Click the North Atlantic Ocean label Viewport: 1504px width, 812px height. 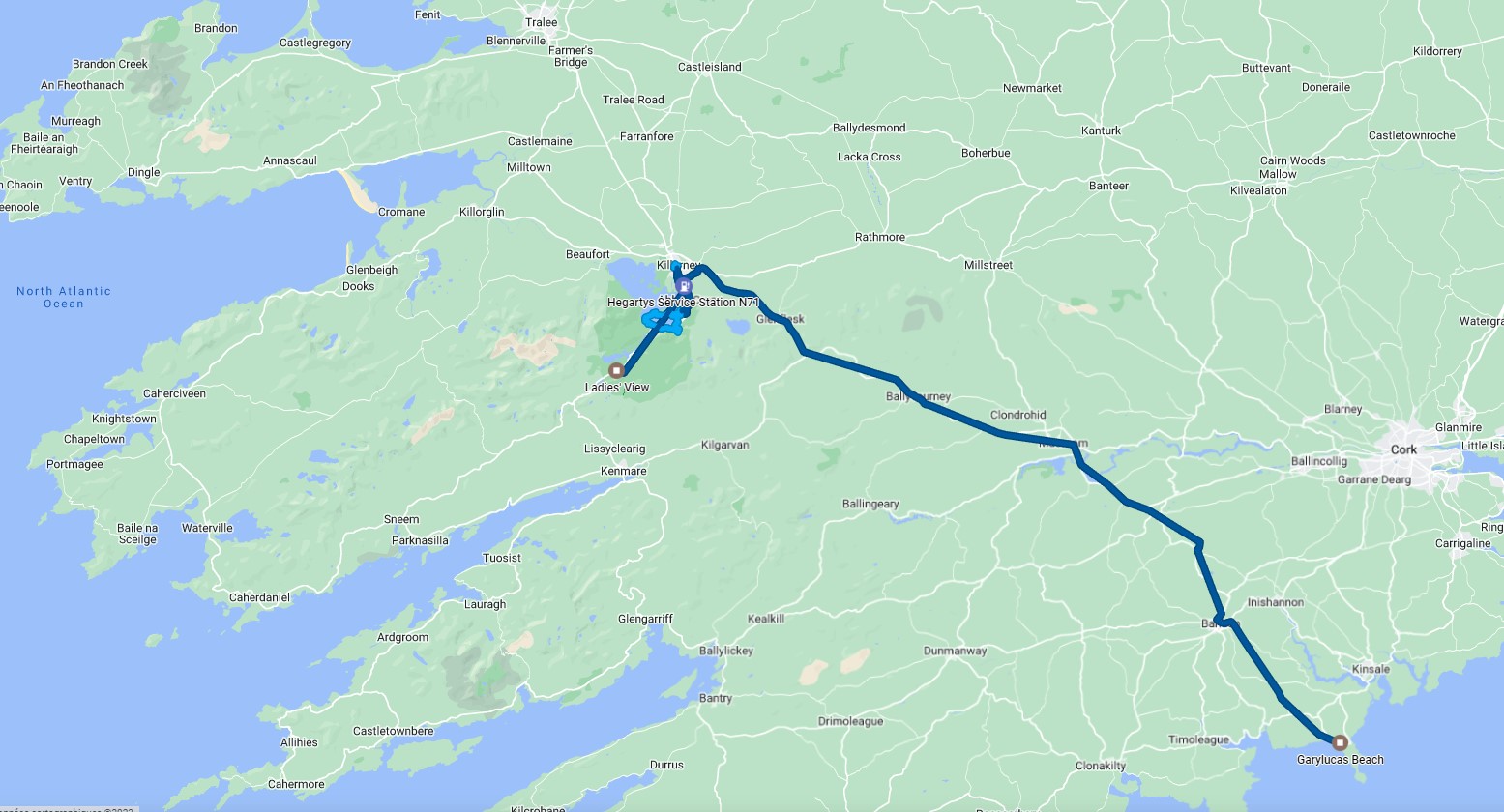(x=64, y=297)
